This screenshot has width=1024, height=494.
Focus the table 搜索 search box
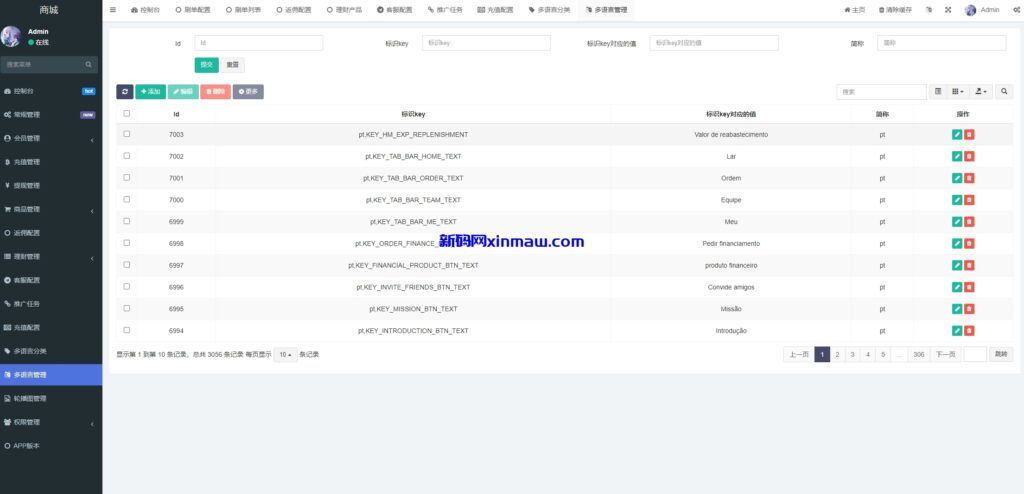(x=882, y=92)
